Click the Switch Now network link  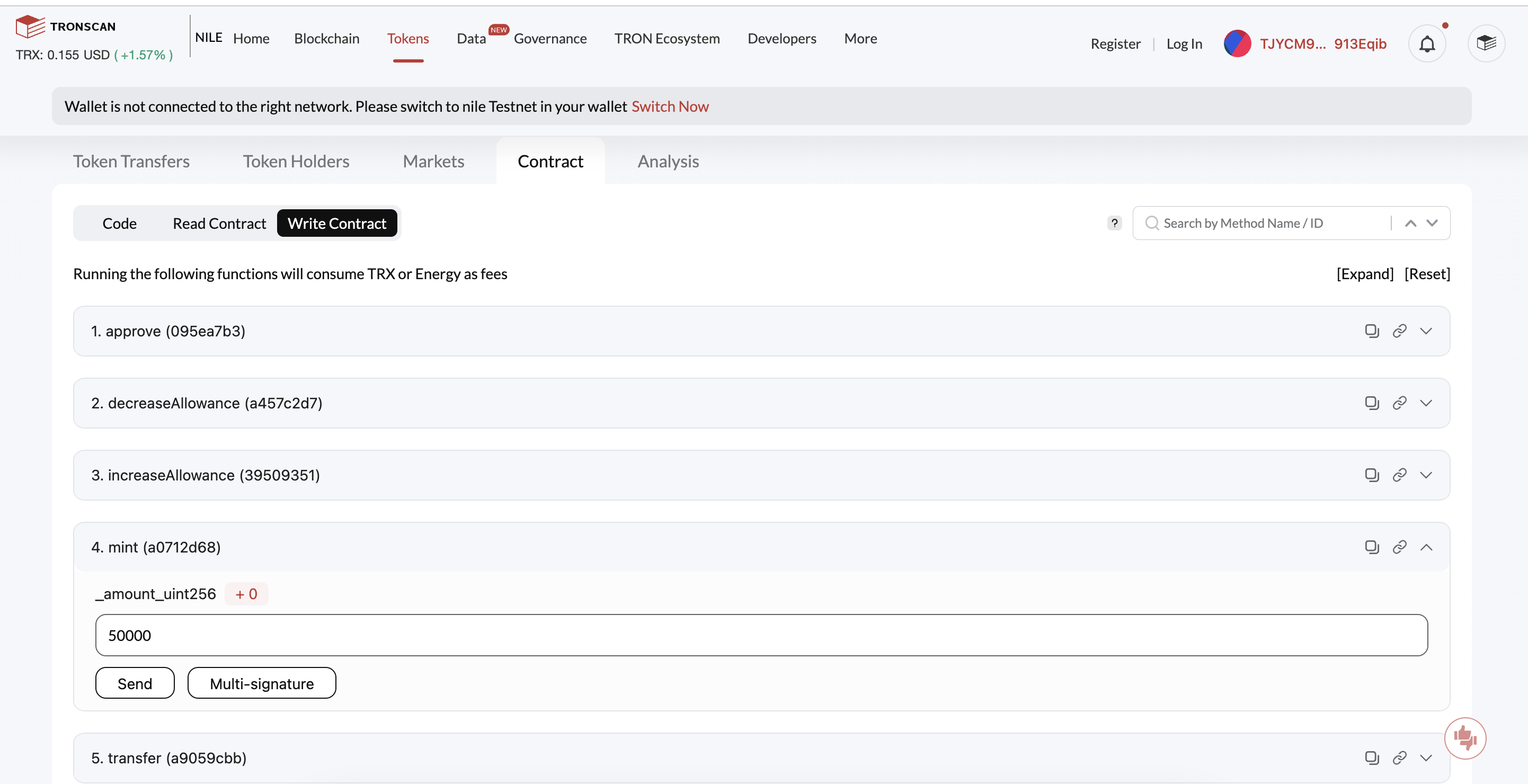pos(670,106)
